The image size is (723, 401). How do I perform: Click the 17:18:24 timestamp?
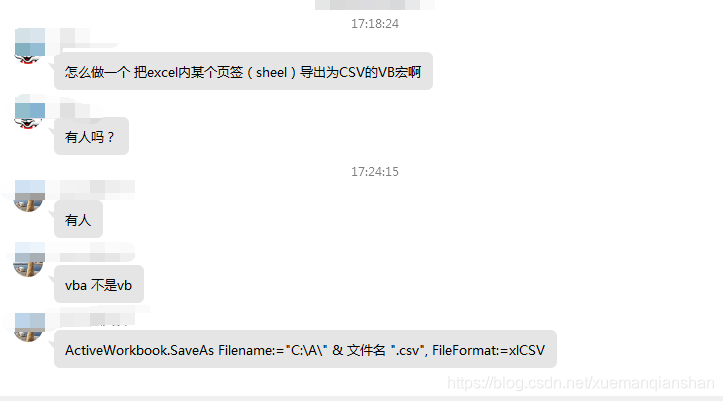tap(374, 24)
